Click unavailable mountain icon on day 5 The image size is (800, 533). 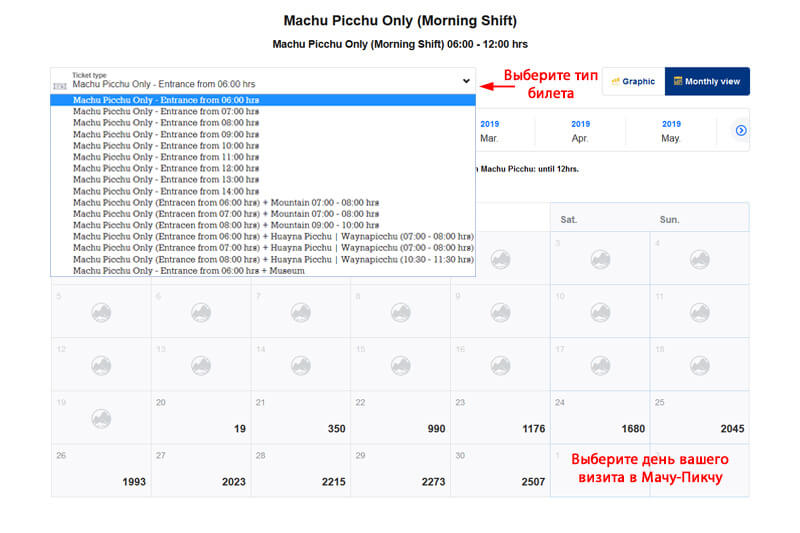[x=101, y=313]
